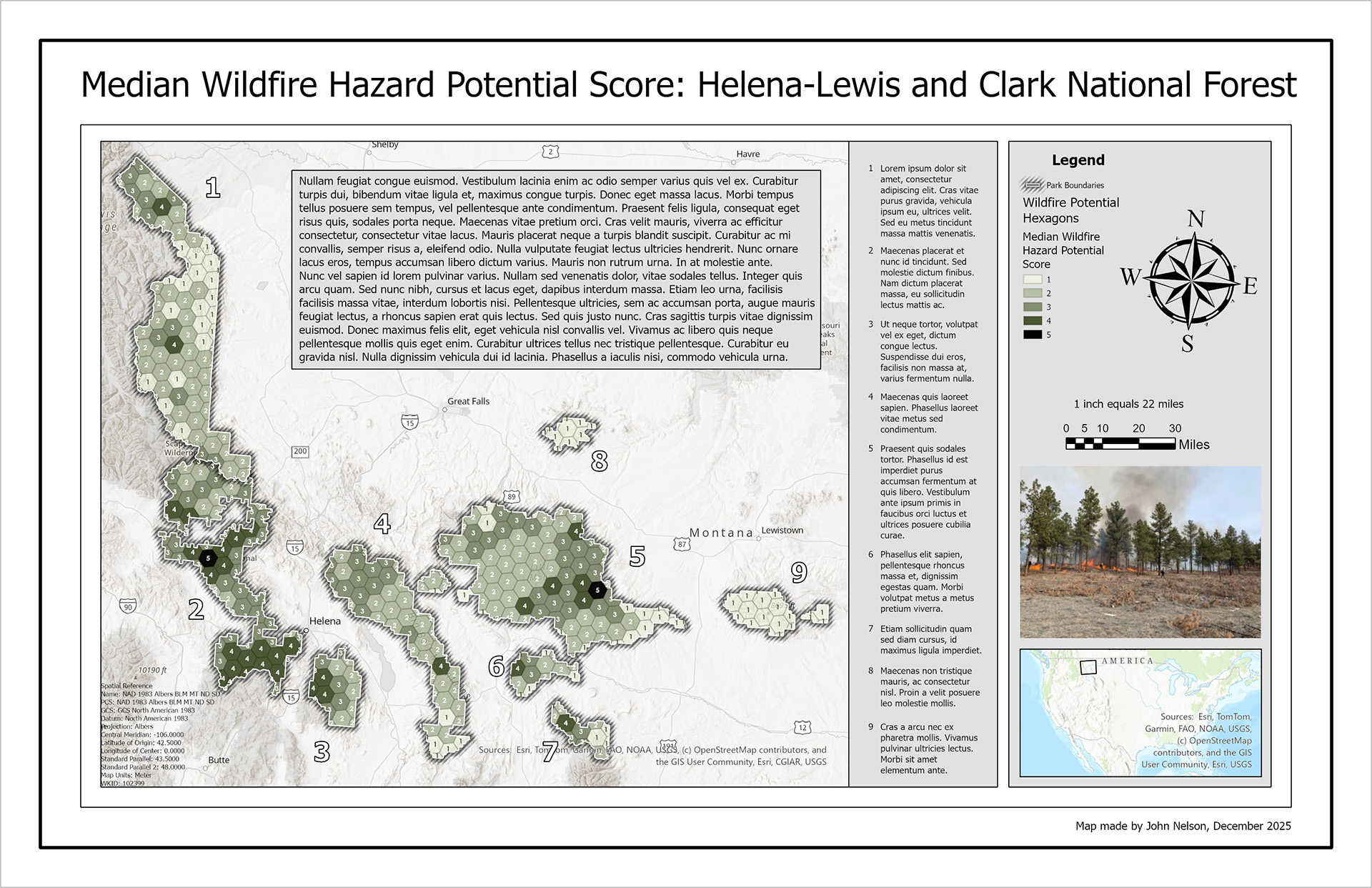Click the large map label number 9

(x=799, y=572)
